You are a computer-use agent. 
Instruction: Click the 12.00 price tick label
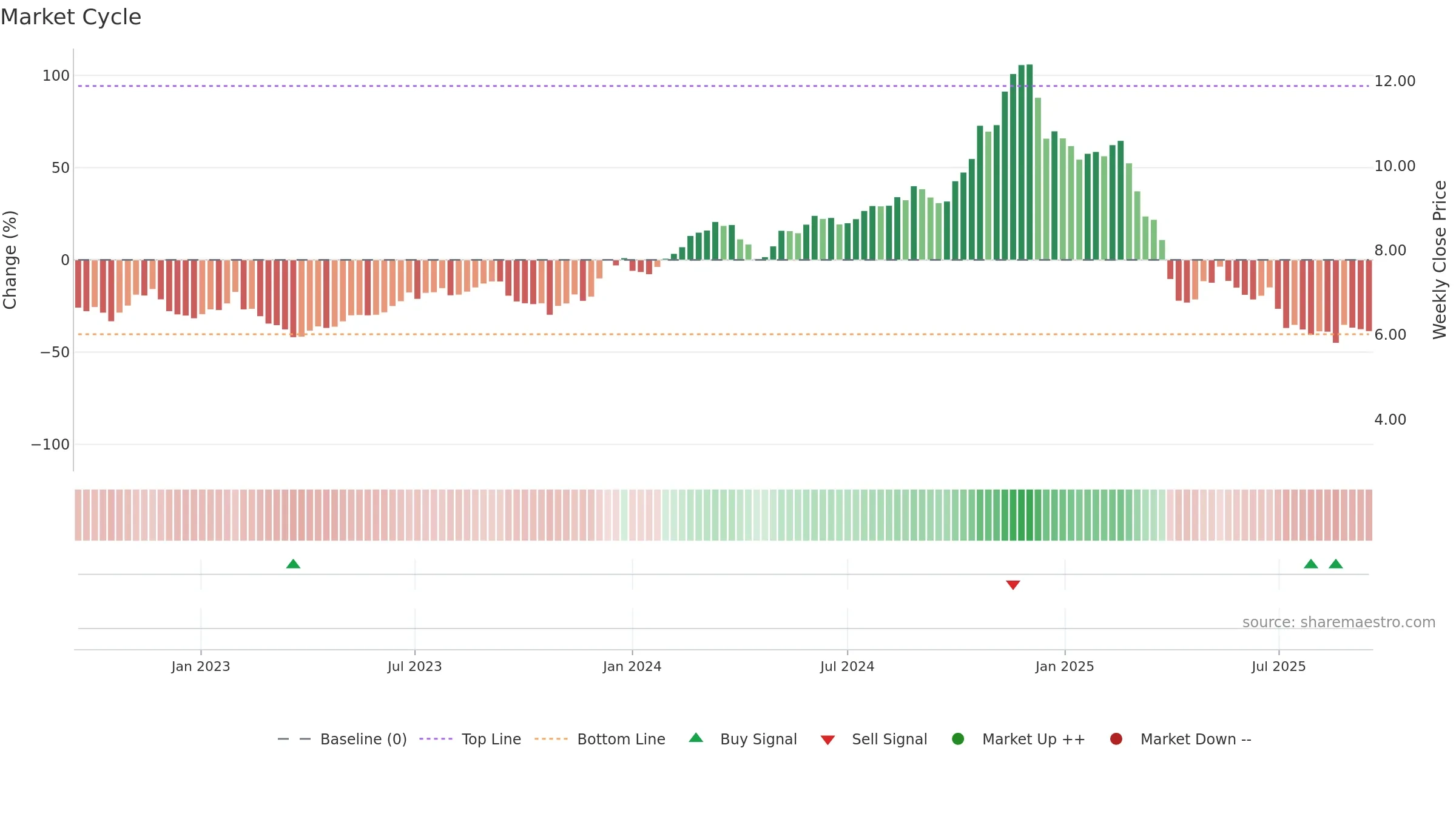point(1395,81)
